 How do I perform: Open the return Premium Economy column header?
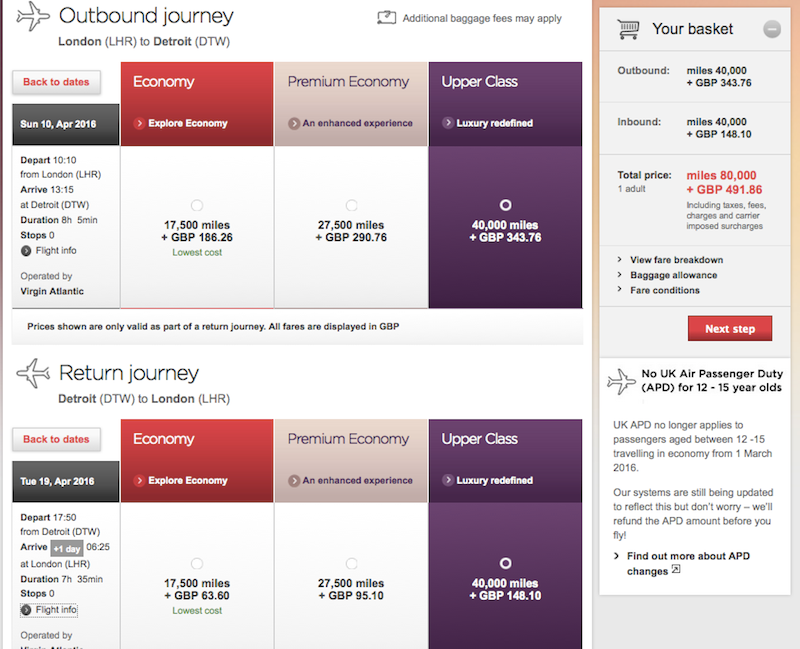(x=350, y=439)
